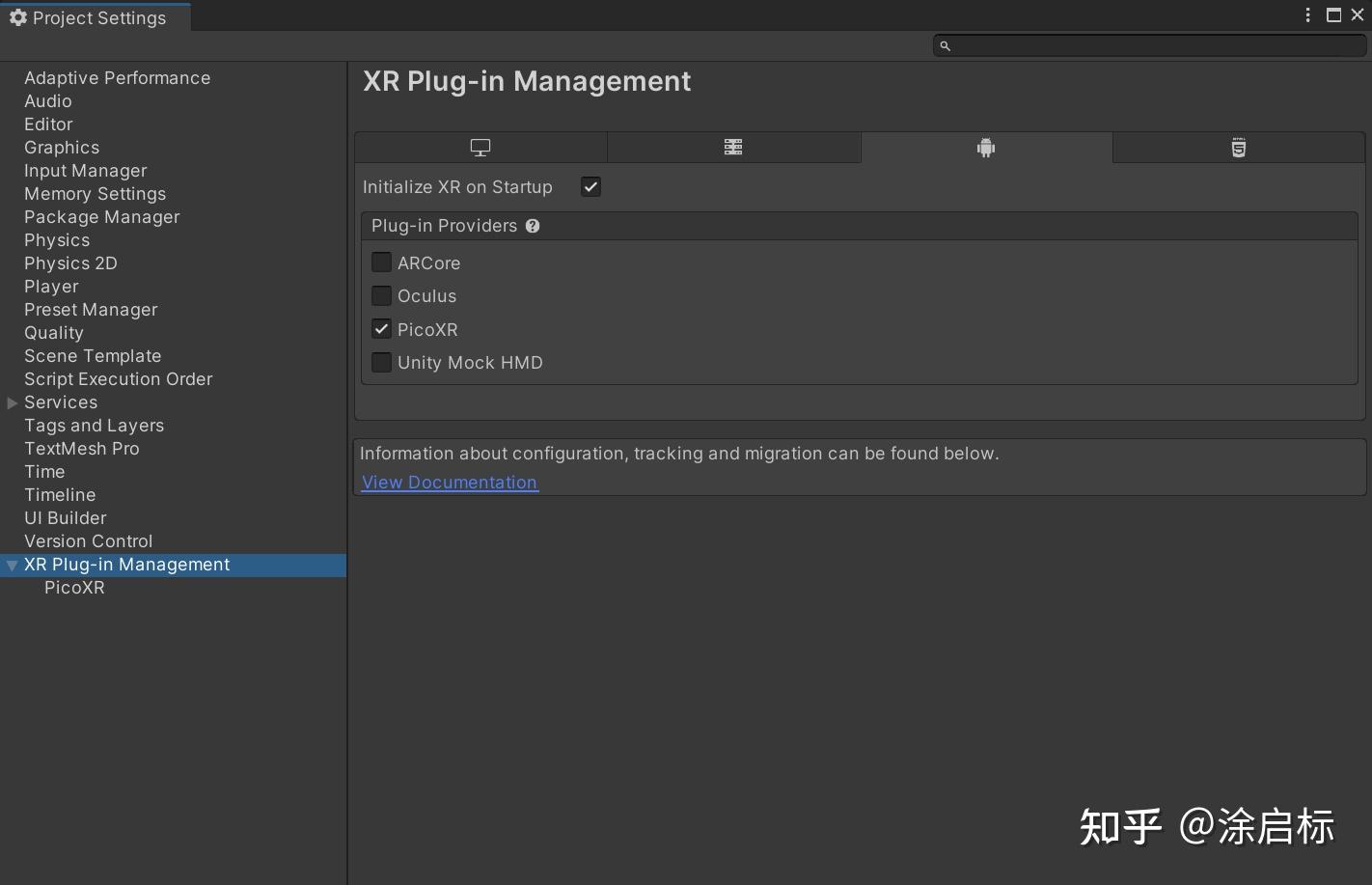Viewport: 1372px width, 885px height.
Task: Switch to the Standalone desktop platform tab
Action: [480, 148]
